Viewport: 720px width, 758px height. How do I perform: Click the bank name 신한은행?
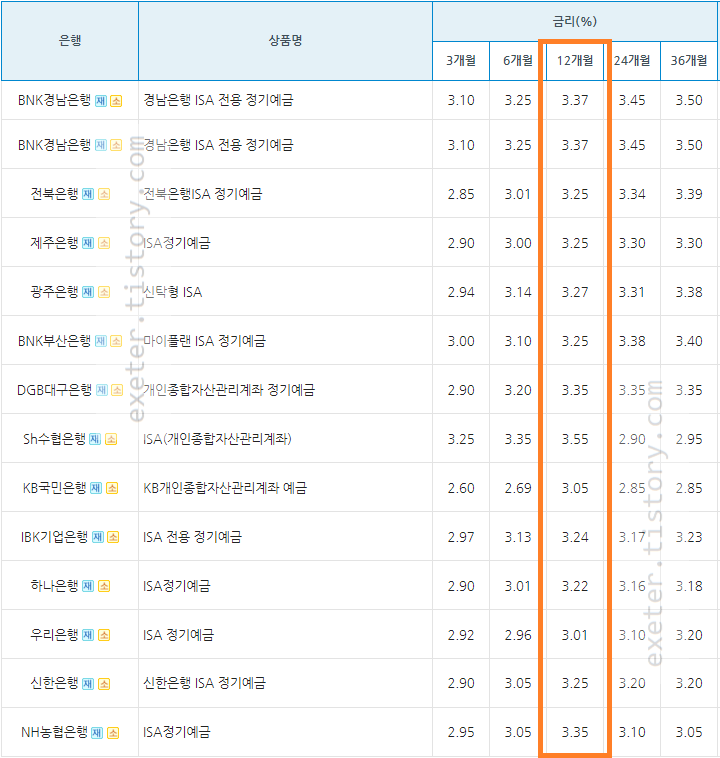54,684
